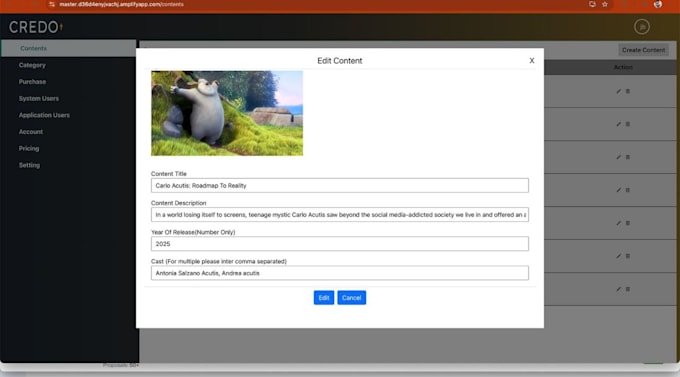Viewport: 680px width, 377px height.
Task: Click the CREDO logo
Action: coord(36,27)
